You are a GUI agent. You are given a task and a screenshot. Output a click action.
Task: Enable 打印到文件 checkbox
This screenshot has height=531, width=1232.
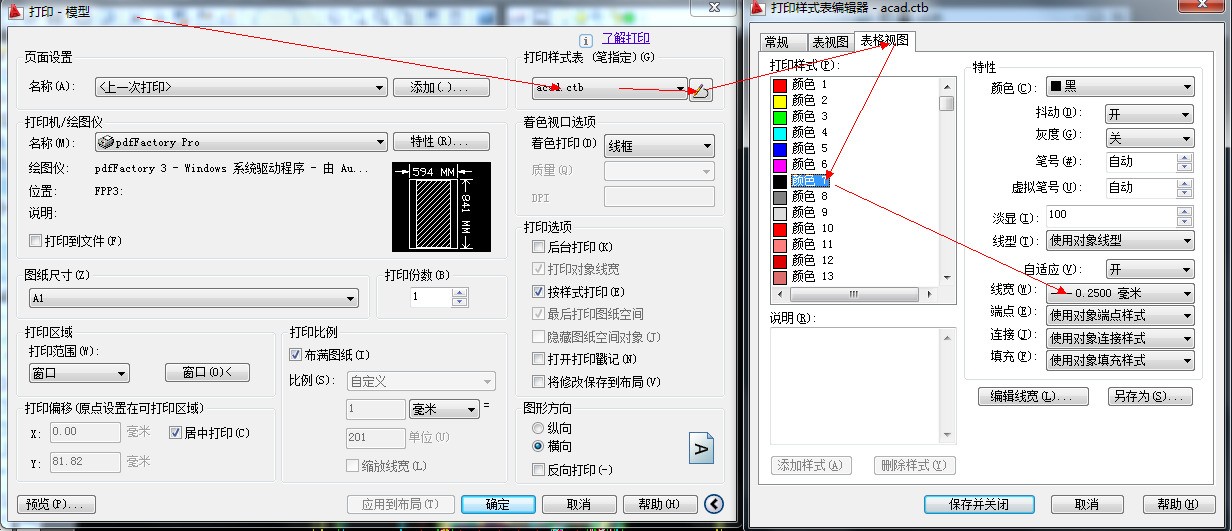(36, 241)
